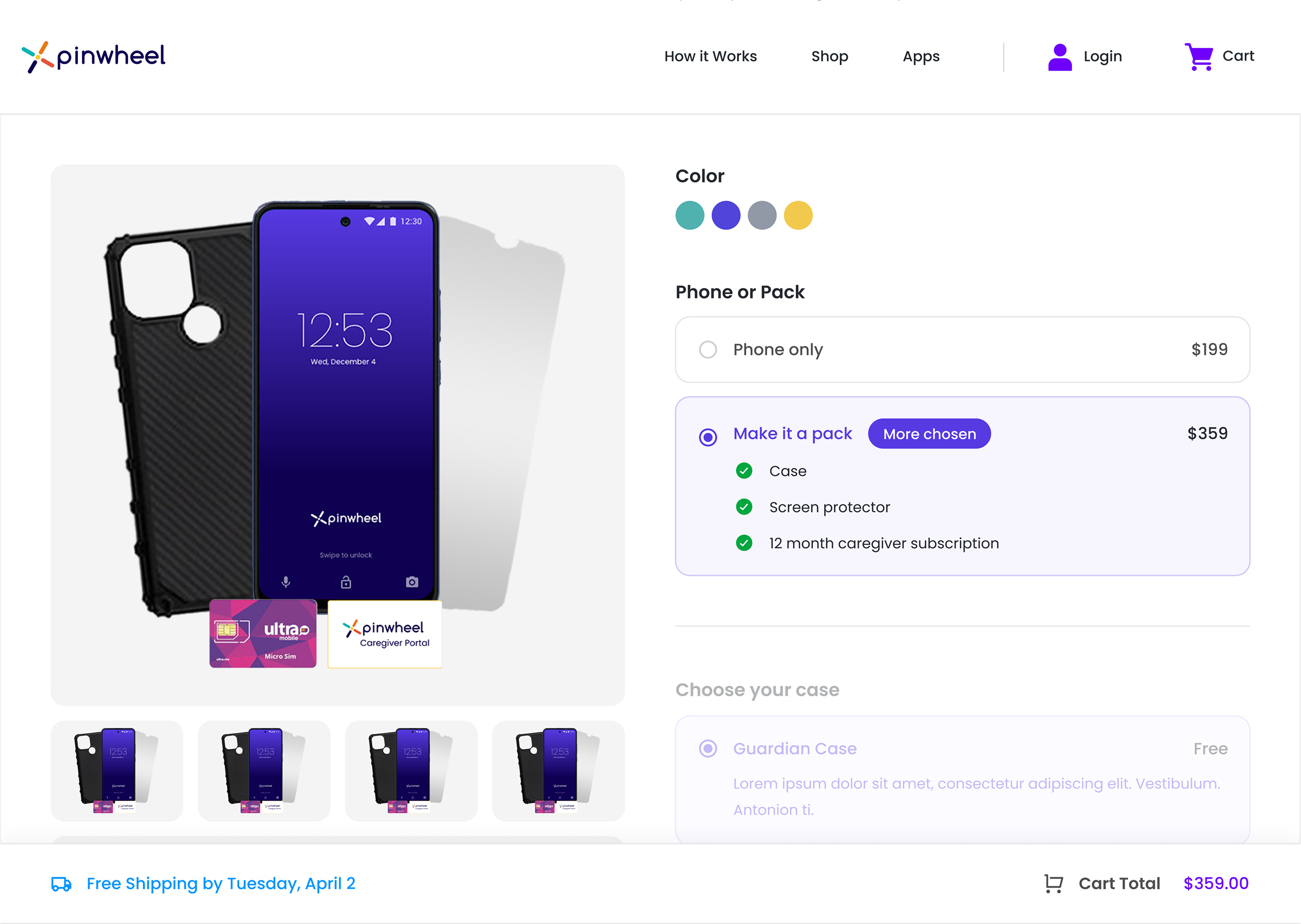Select the first product thumbnail image
1301x924 pixels.
pyautogui.click(x=117, y=771)
